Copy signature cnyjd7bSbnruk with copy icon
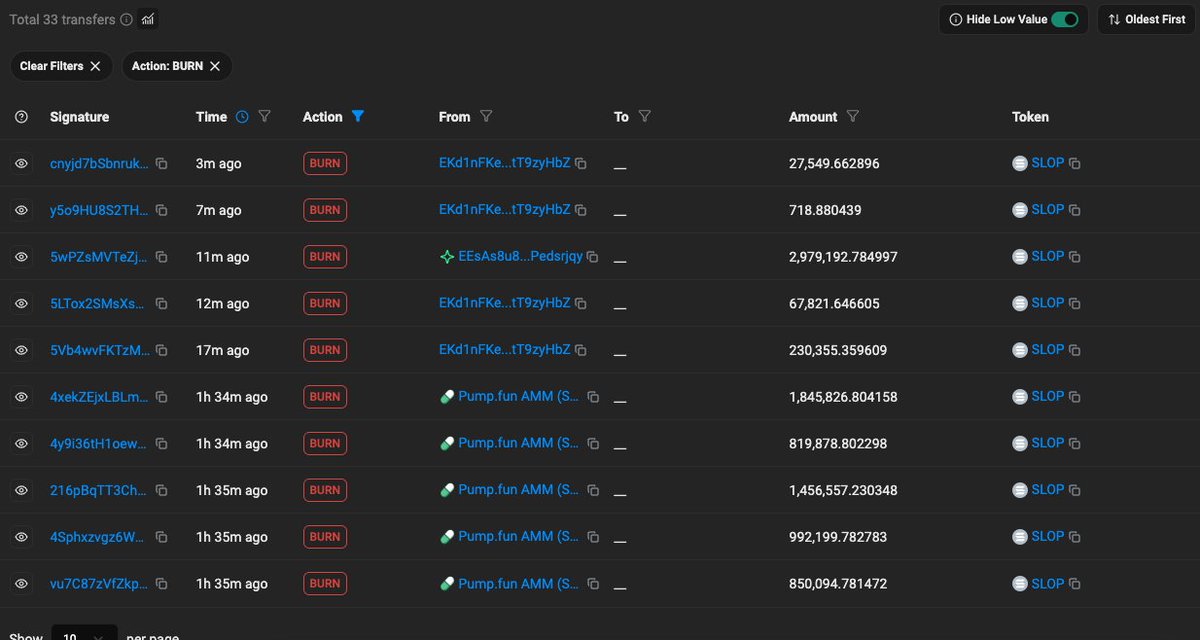The height and width of the screenshot is (640, 1200). coord(161,163)
